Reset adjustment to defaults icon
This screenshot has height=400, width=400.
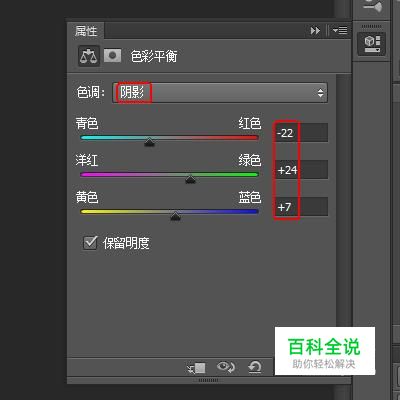pyautogui.click(x=255, y=367)
